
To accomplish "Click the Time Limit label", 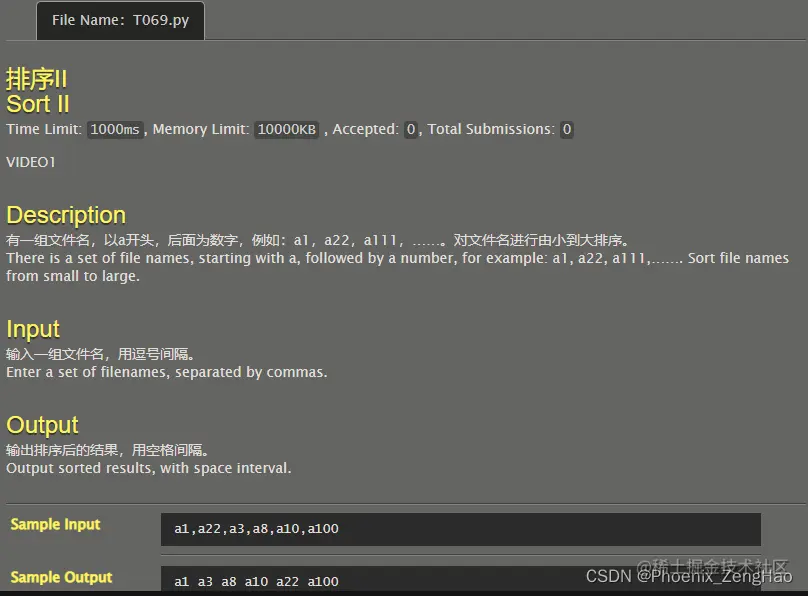I will [44, 129].
